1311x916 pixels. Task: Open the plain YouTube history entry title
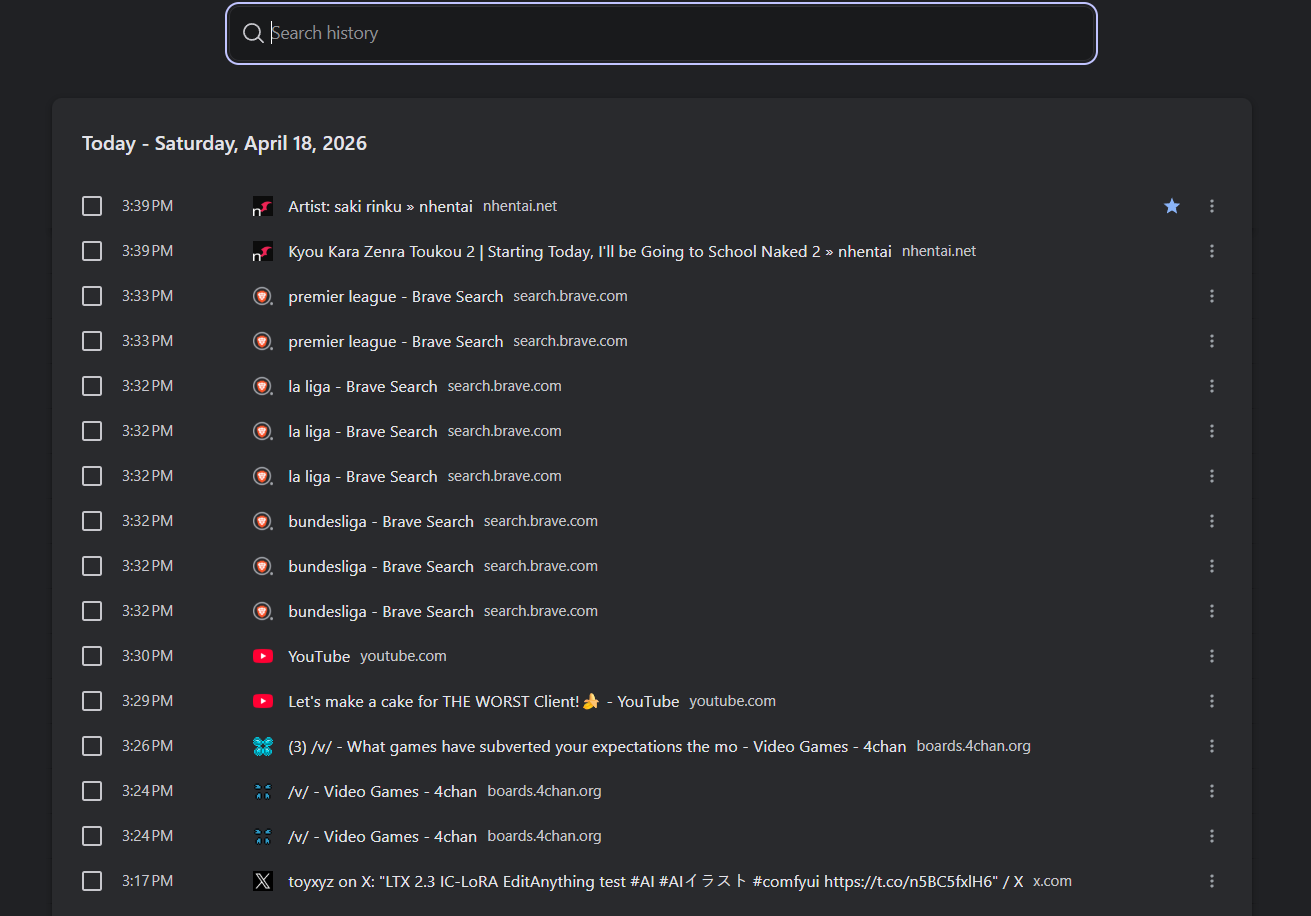(319, 656)
